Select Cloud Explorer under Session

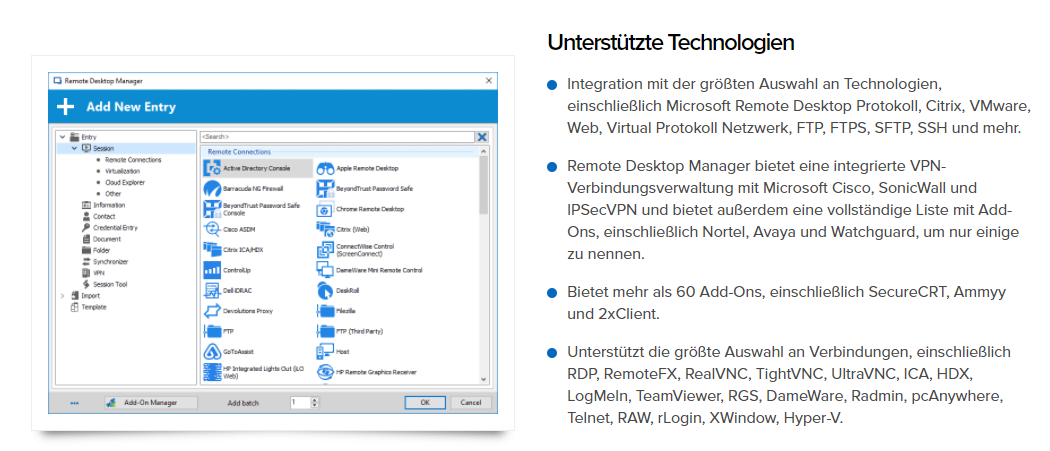click(x=125, y=182)
